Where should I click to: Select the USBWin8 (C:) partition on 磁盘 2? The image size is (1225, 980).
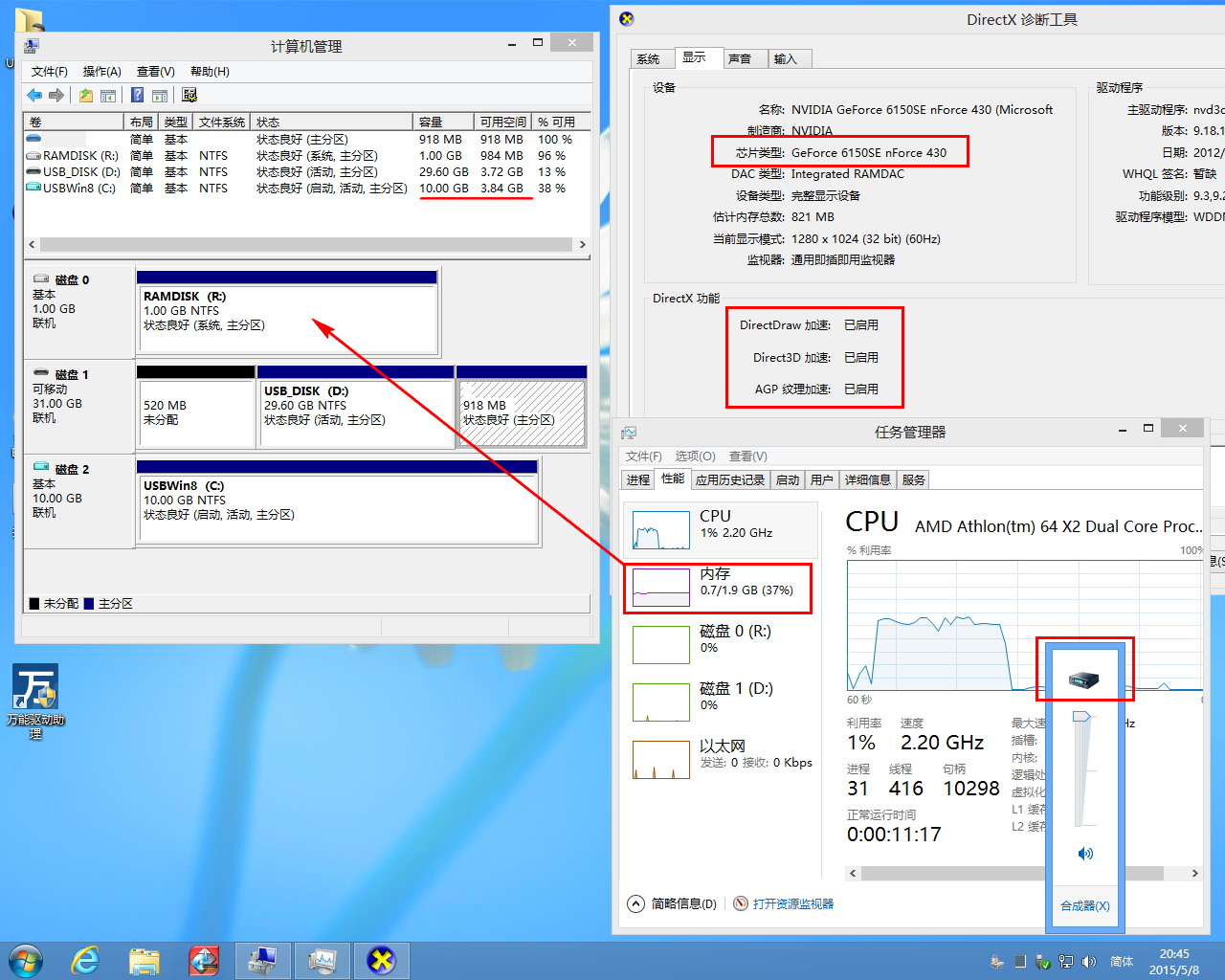tap(337, 501)
